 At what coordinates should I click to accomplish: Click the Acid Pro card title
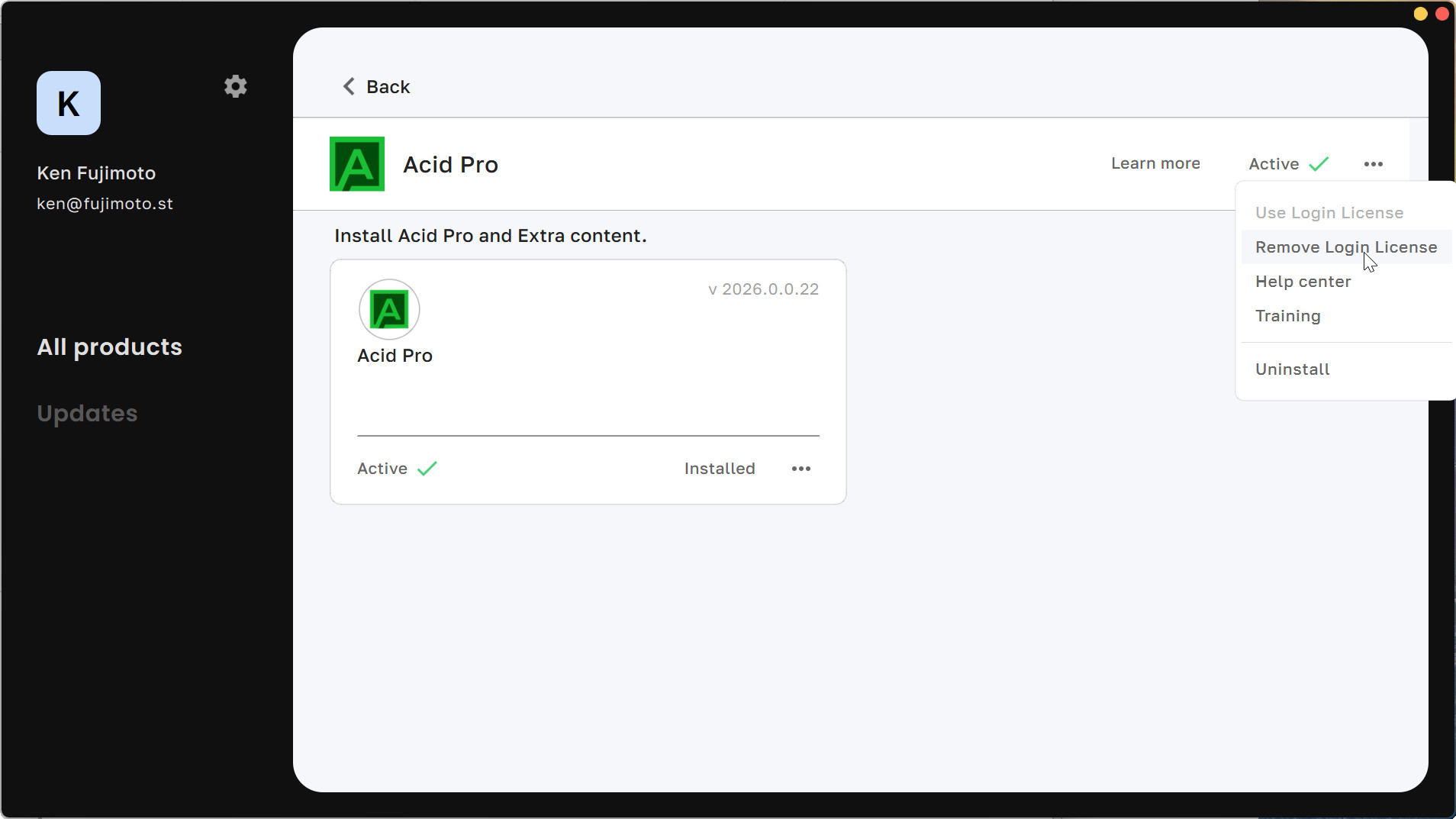click(395, 356)
